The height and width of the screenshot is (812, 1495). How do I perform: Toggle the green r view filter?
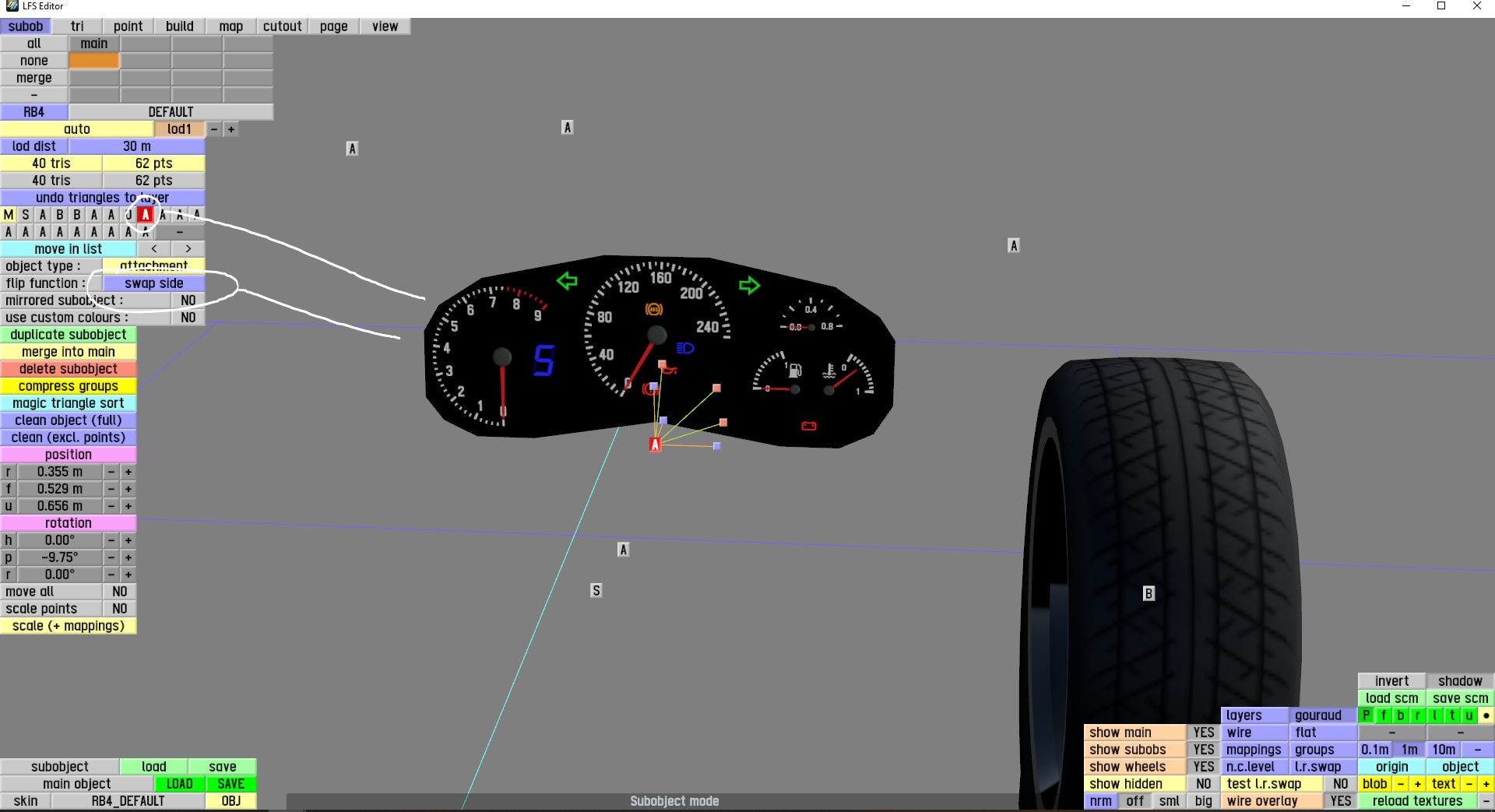(x=1418, y=715)
